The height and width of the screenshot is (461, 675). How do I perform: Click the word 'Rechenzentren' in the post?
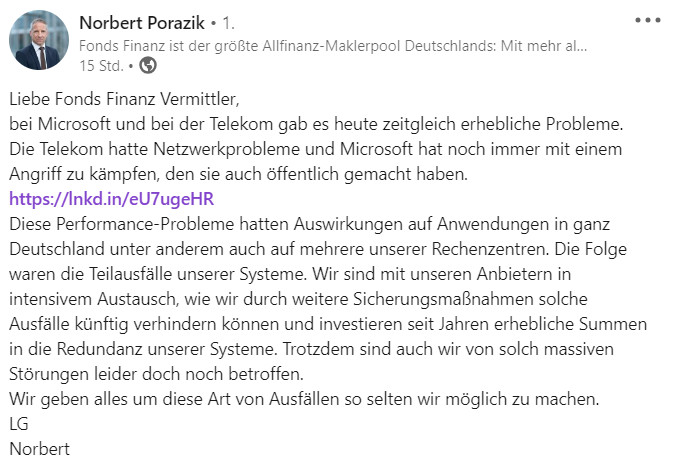tap(490, 249)
